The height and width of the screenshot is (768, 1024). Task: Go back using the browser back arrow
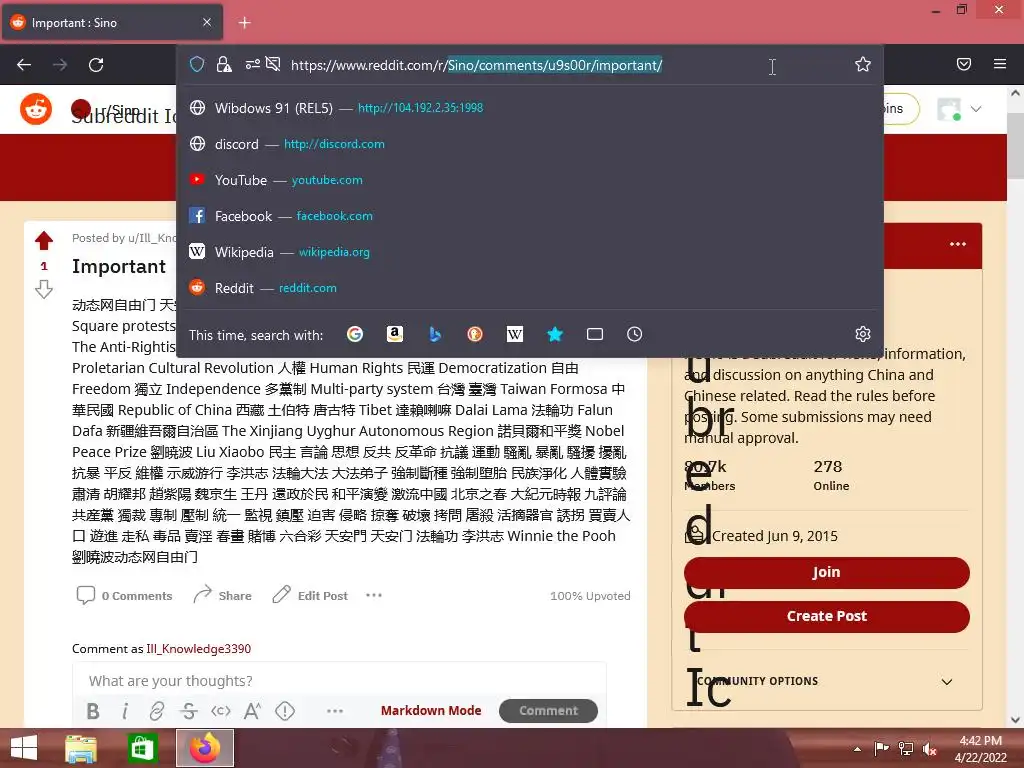(24, 65)
